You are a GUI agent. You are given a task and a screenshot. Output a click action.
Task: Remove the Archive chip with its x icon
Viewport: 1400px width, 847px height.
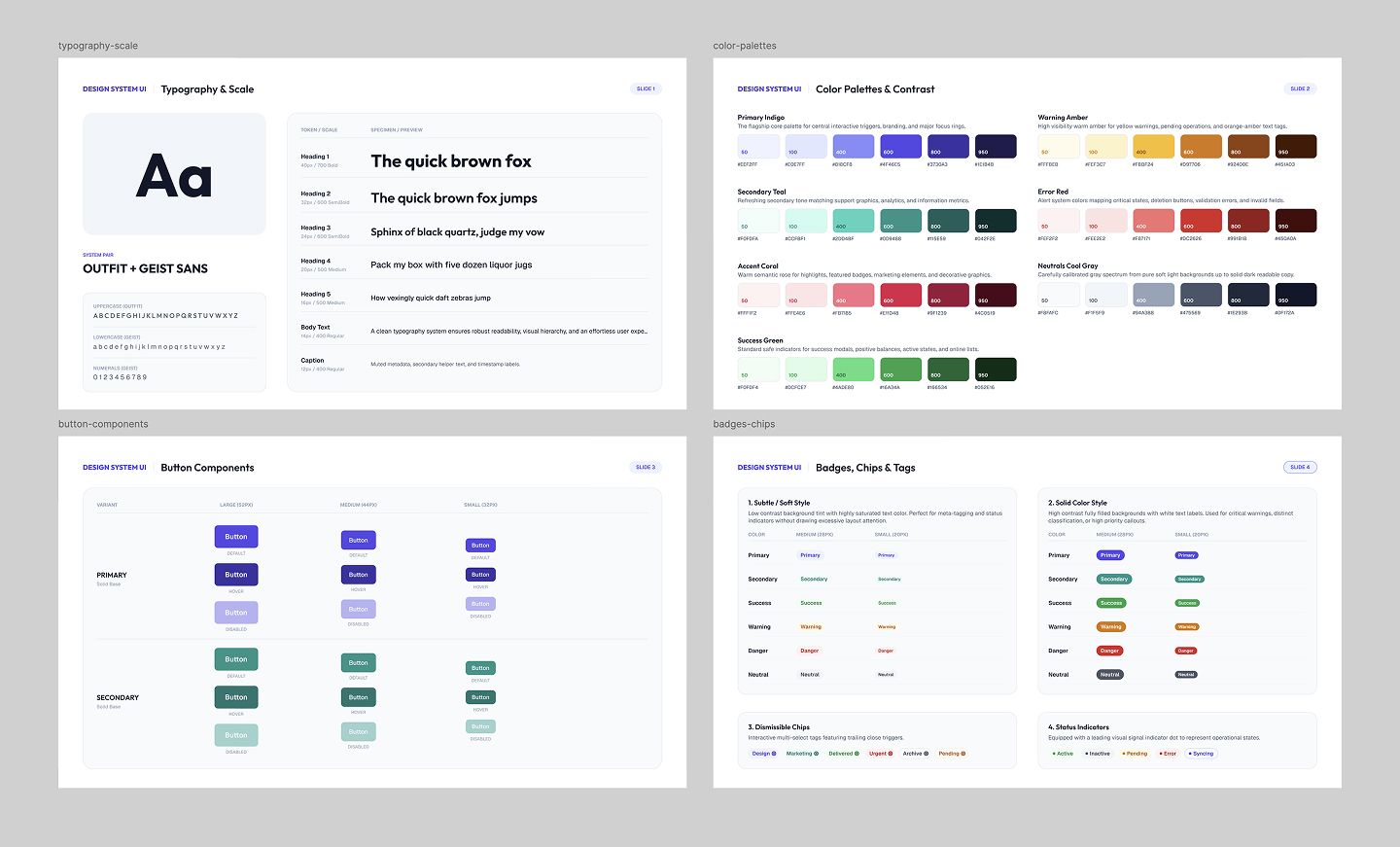click(x=927, y=754)
